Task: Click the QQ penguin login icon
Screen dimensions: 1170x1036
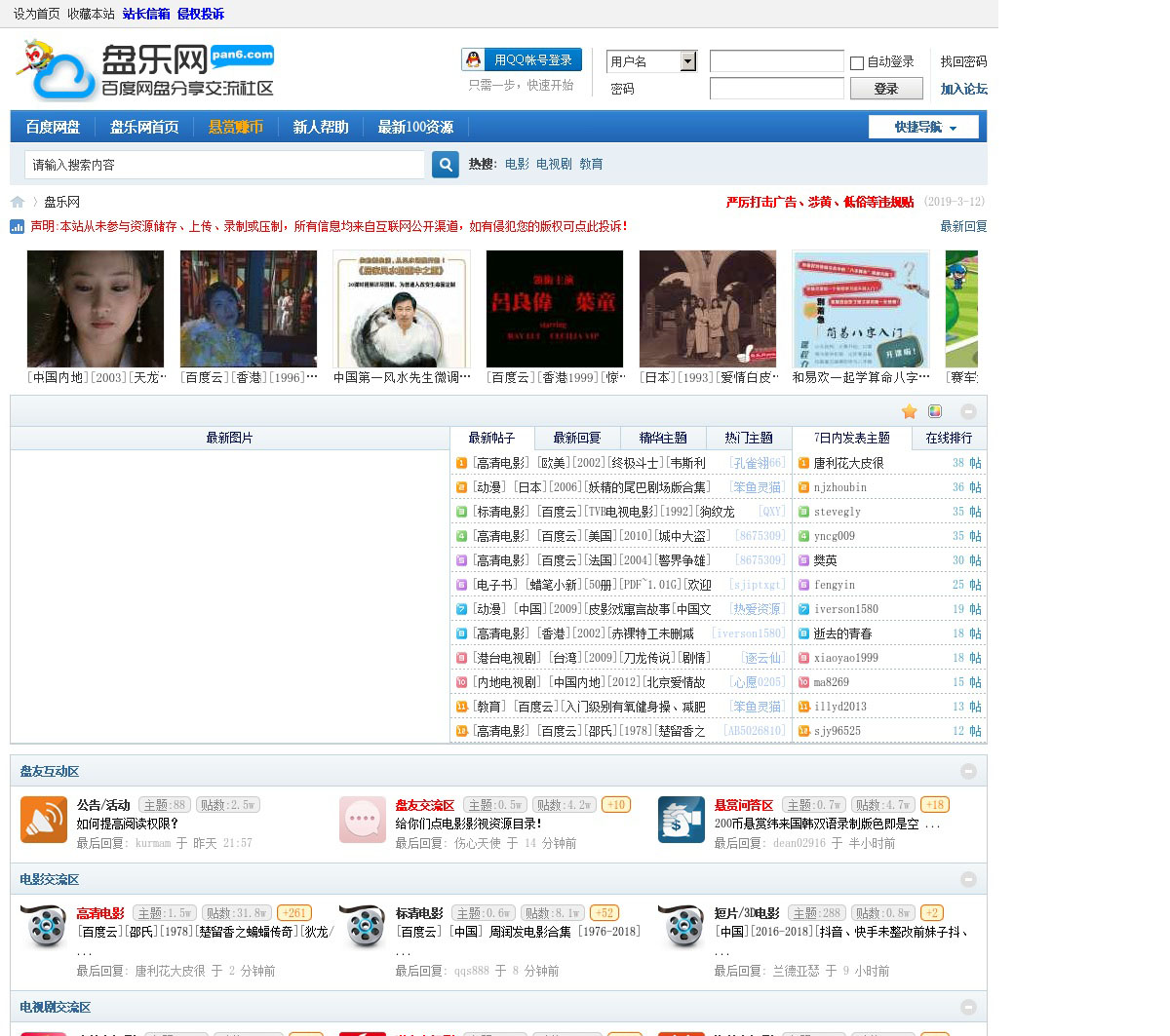Action: tap(473, 59)
